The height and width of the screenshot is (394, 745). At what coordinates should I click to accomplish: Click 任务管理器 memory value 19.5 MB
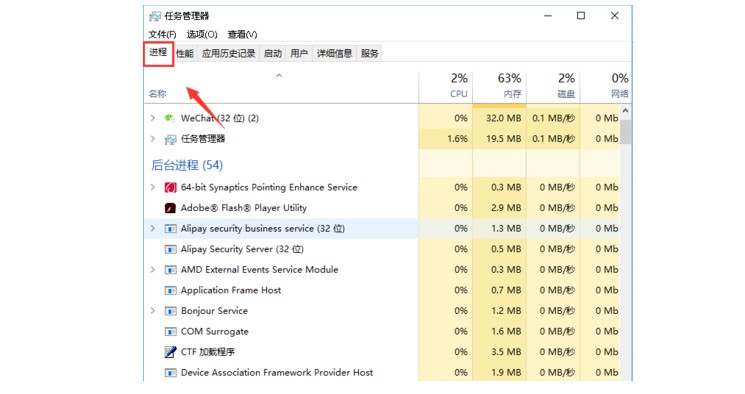[504, 139]
